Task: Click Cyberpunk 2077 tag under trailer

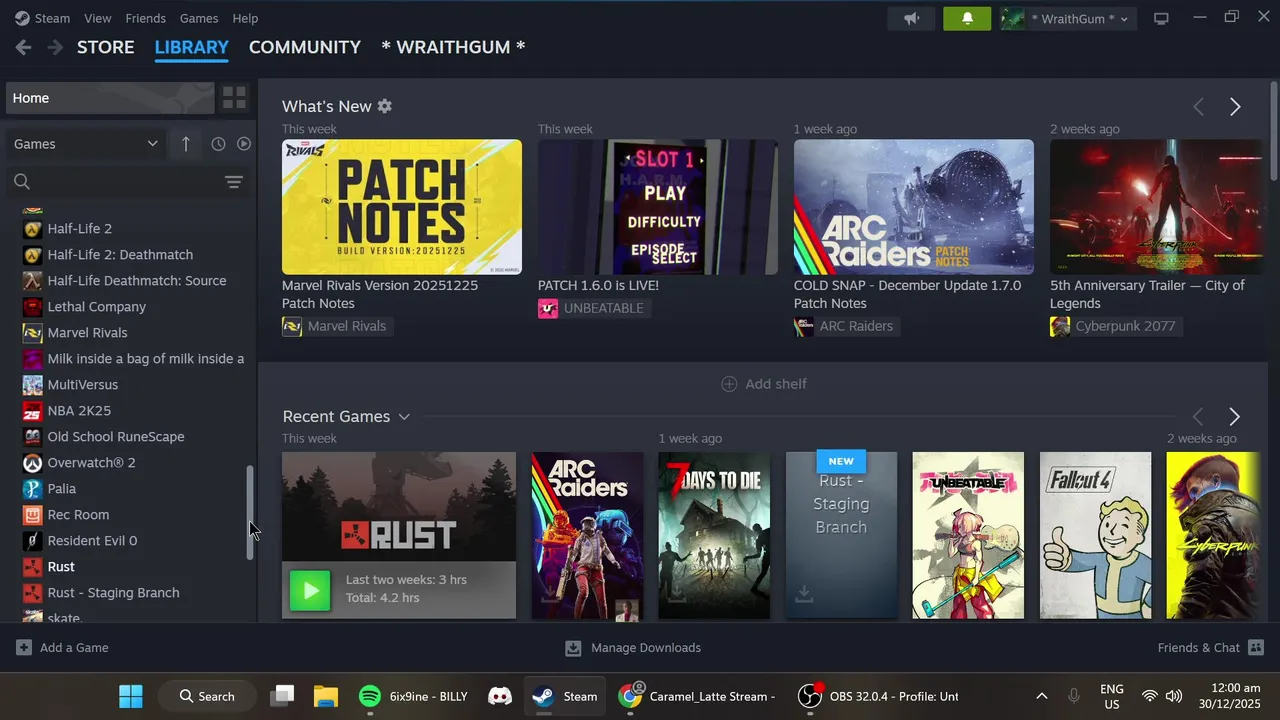Action: (1114, 326)
